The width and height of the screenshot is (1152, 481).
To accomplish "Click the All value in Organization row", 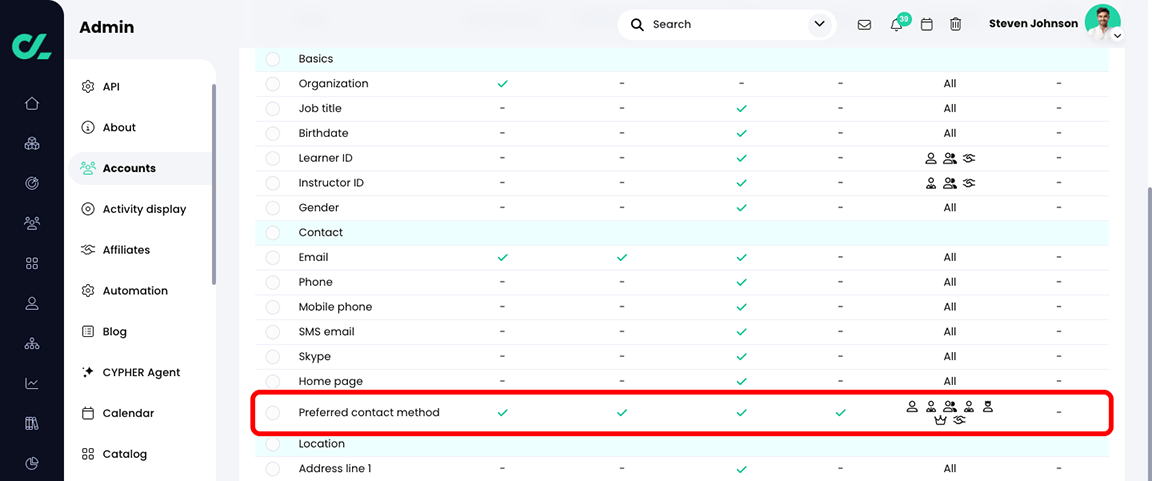I will (x=950, y=84).
